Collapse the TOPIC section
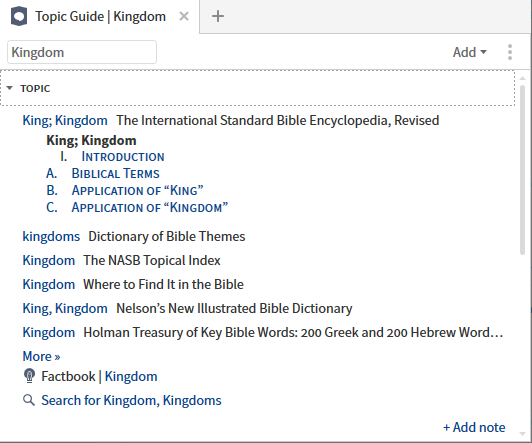The width and height of the screenshot is (532, 443). coord(10,88)
